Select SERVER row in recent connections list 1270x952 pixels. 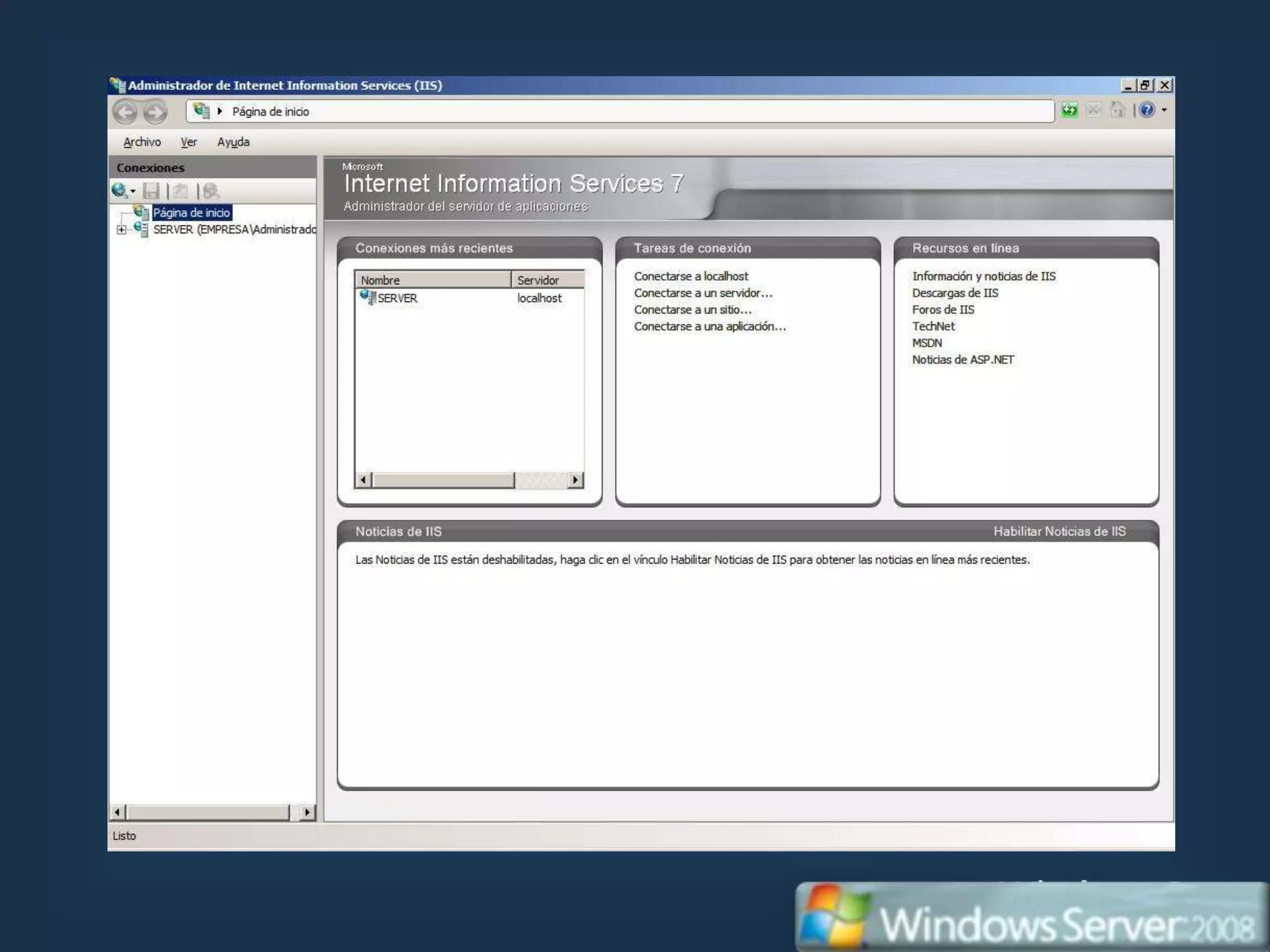(397, 298)
